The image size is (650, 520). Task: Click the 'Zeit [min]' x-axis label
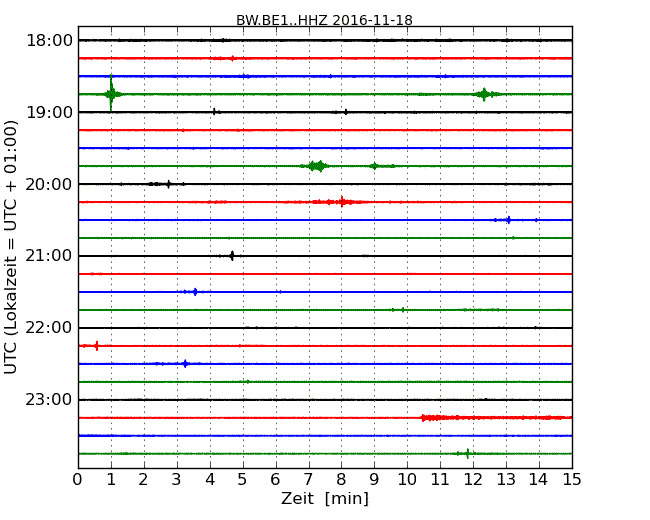325,498
